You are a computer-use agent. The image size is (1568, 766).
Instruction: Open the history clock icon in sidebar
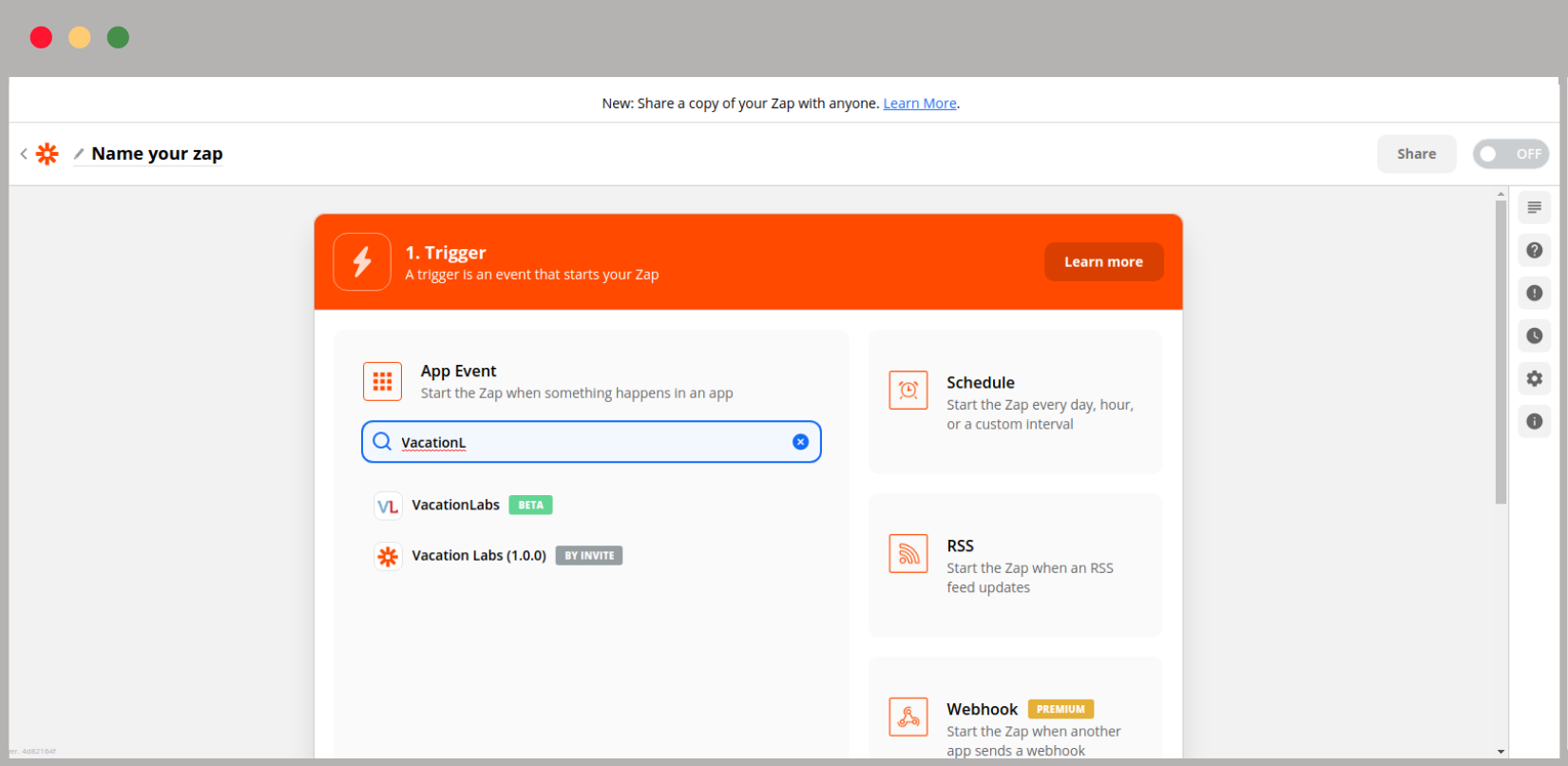pos(1534,335)
